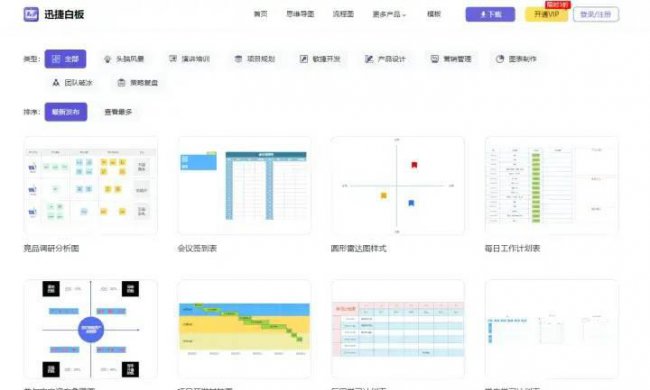Select the 产品设计 category chip

[x=385, y=59]
